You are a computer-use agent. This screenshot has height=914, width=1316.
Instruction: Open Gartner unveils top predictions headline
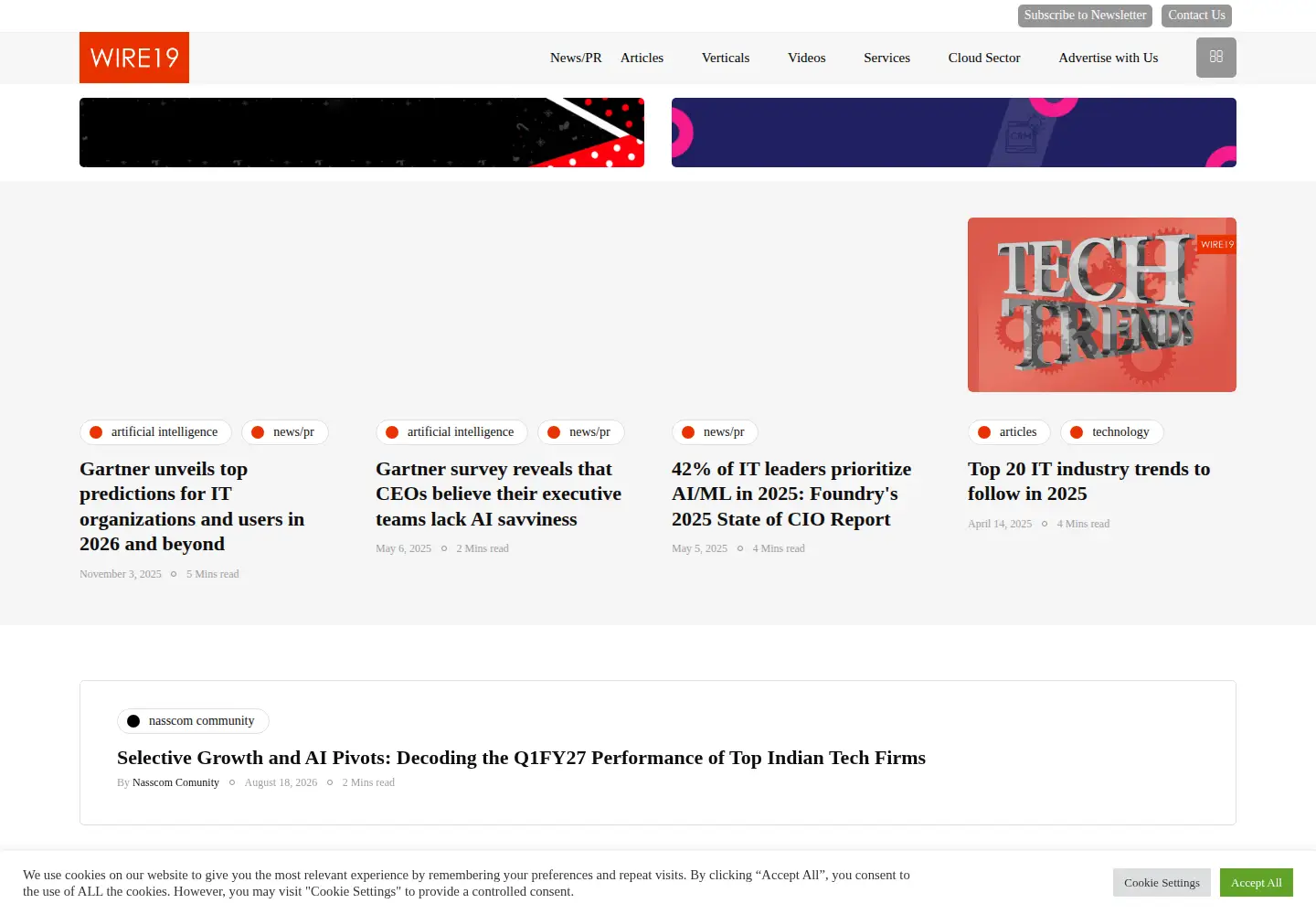point(192,506)
